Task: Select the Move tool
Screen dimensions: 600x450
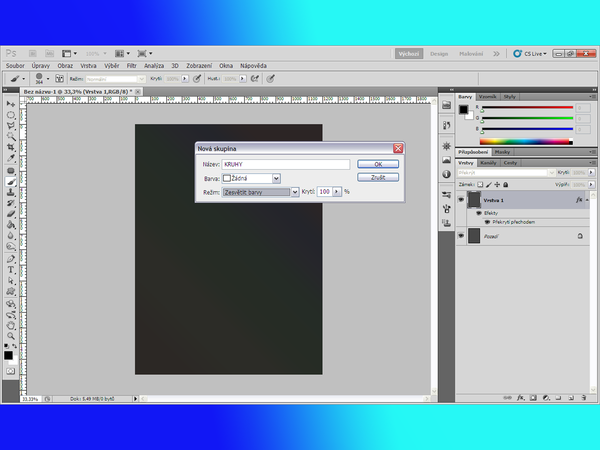Action: (10, 104)
